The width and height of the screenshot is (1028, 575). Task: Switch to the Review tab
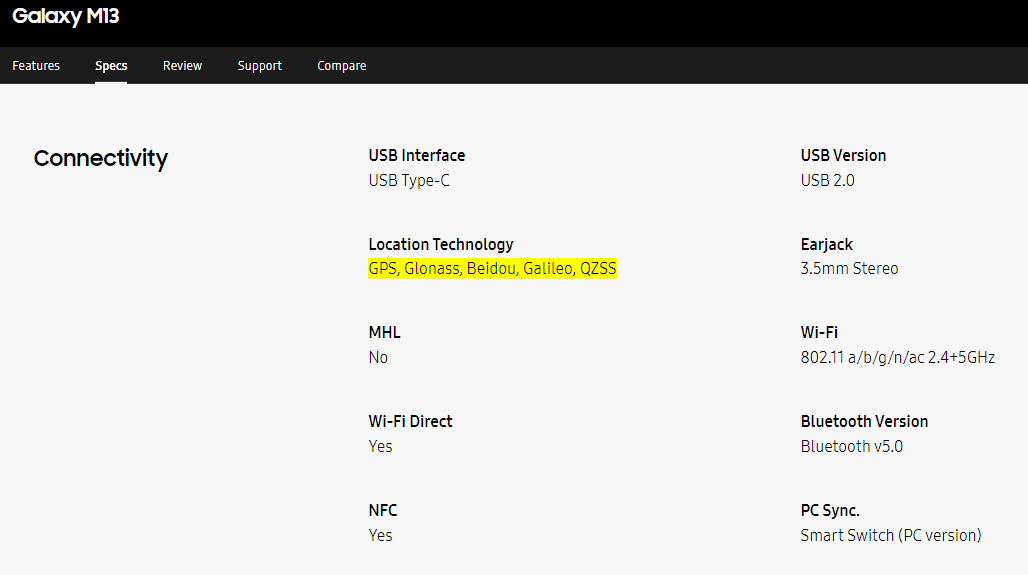click(182, 66)
